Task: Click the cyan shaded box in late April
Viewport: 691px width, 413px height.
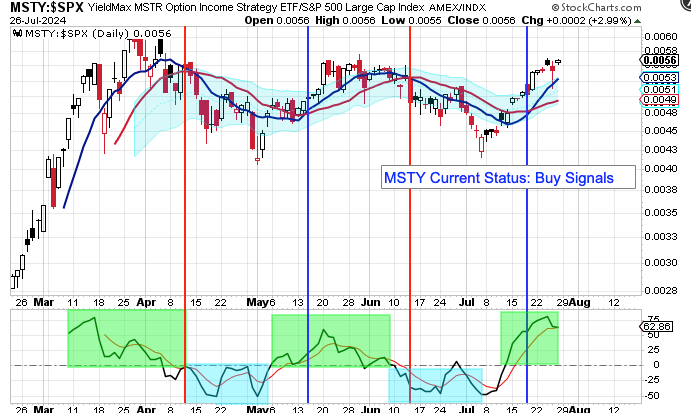Action: tap(227, 384)
